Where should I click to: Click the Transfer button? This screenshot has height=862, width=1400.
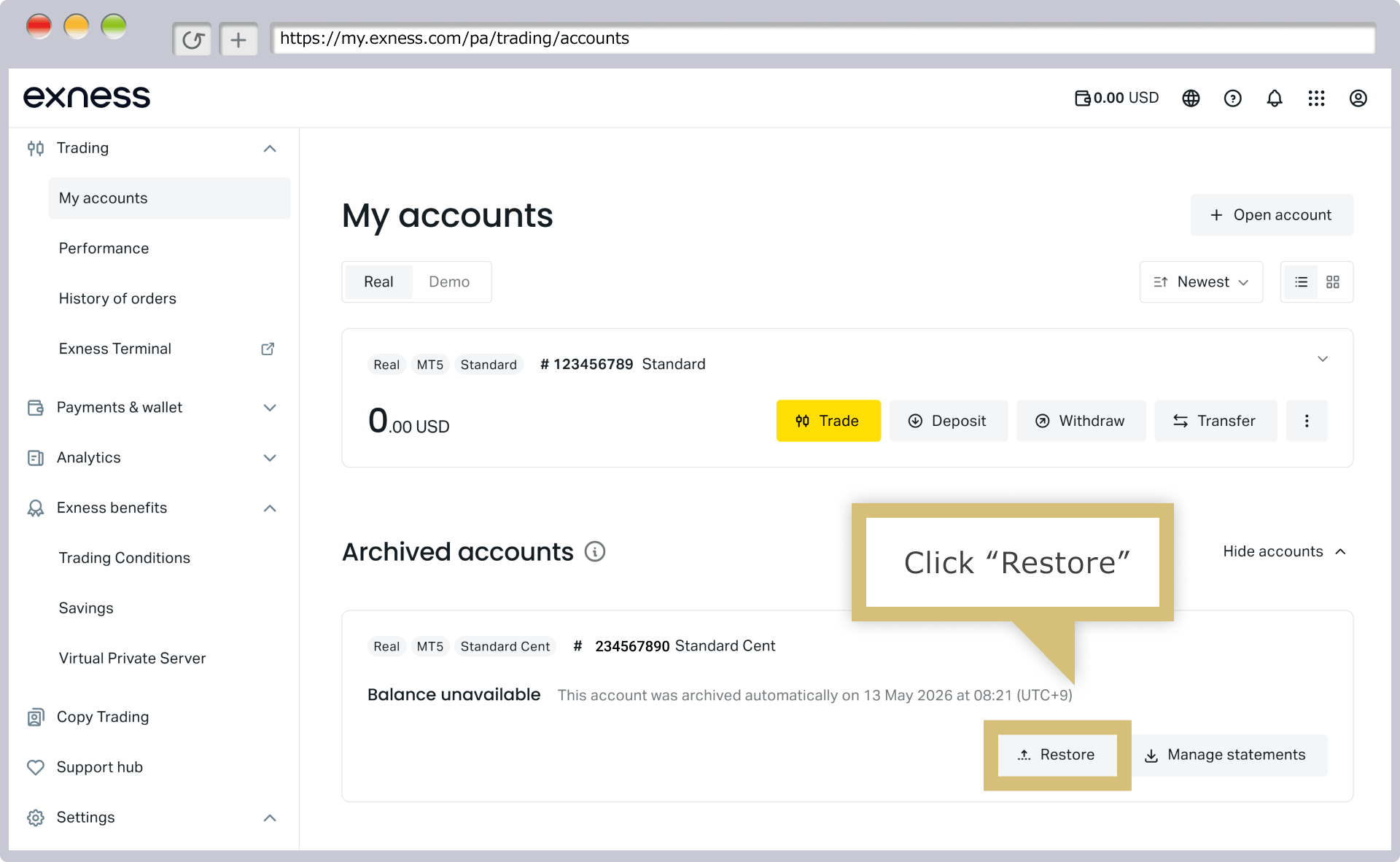1216,421
